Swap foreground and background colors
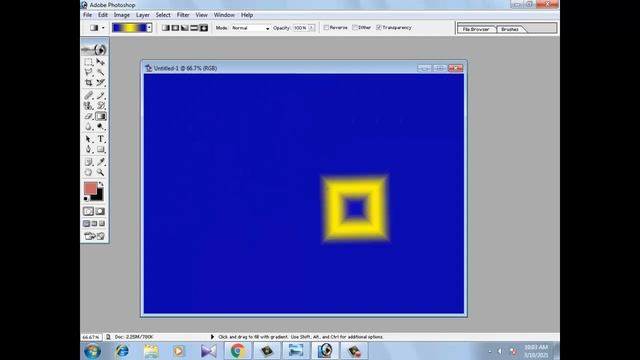The width and height of the screenshot is (640, 360). tap(101, 184)
